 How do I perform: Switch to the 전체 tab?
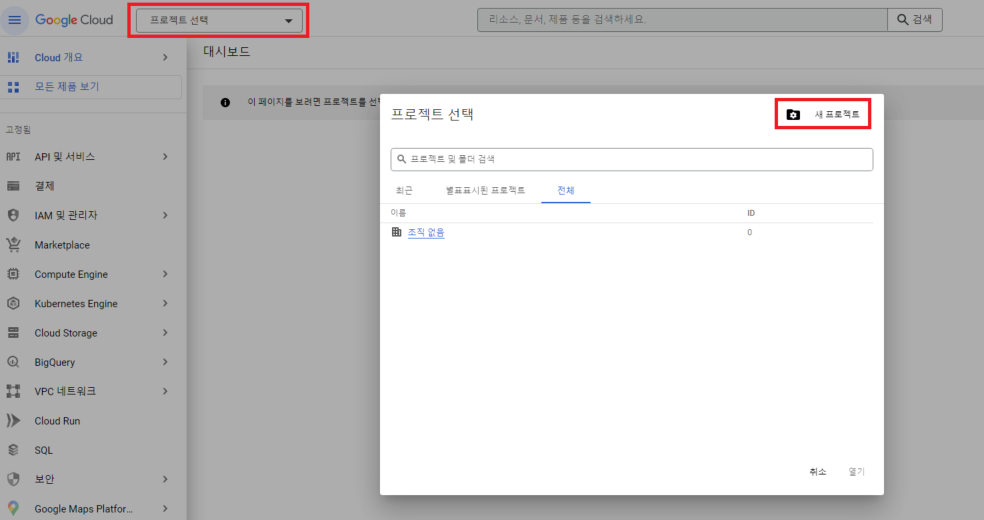[x=565, y=190]
